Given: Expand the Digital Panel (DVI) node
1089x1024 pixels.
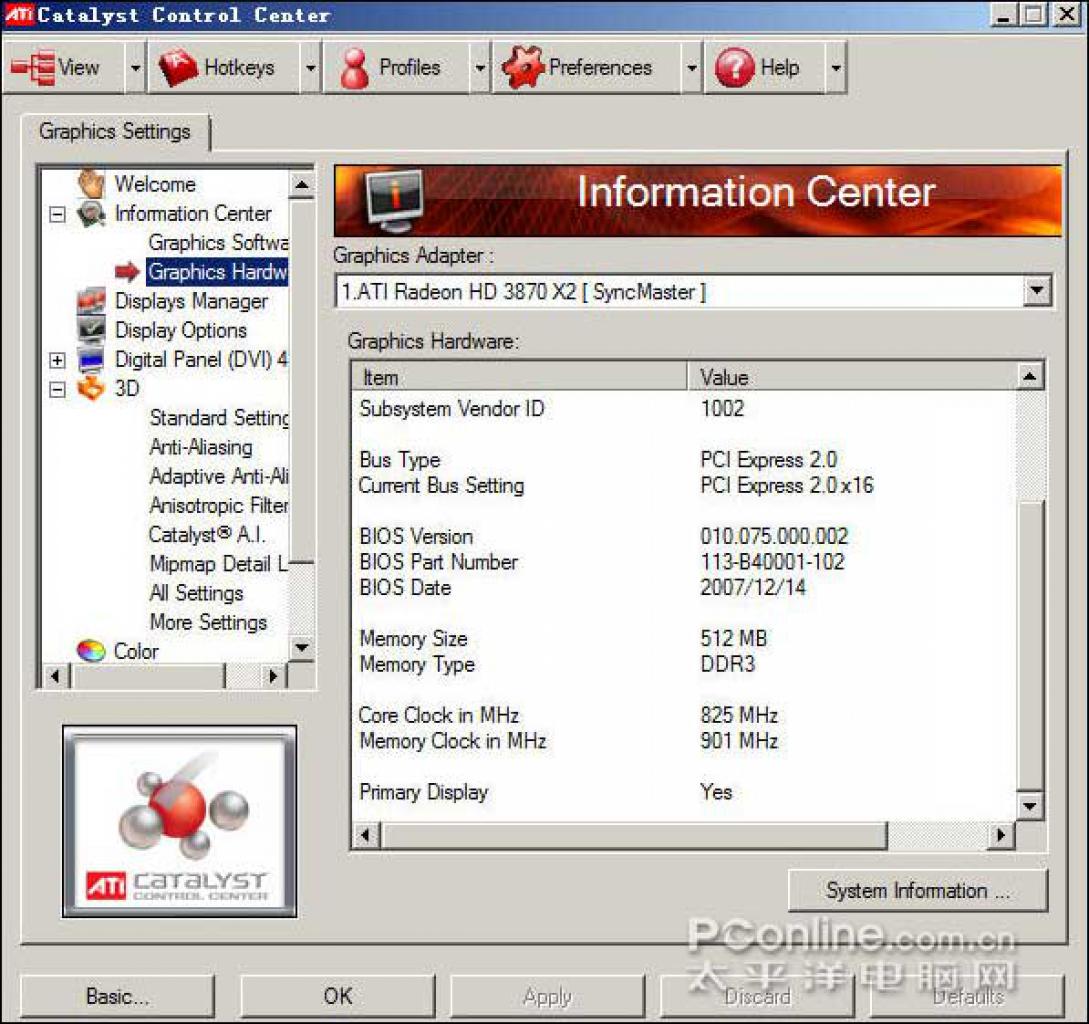Looking at the screenshot, I should (58, 360).
